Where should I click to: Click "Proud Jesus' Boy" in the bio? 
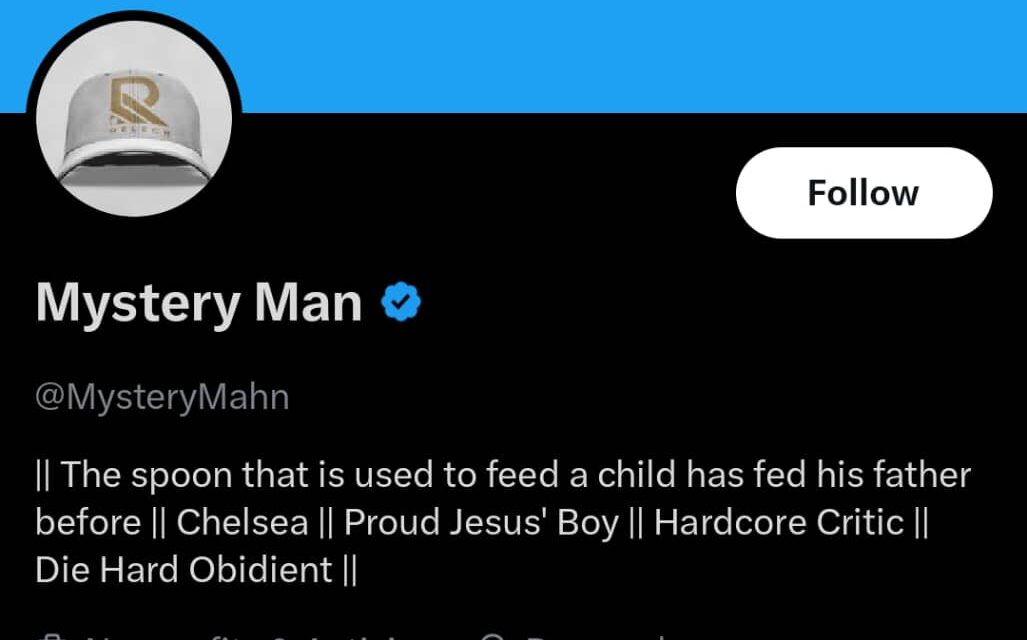point(481,522)
